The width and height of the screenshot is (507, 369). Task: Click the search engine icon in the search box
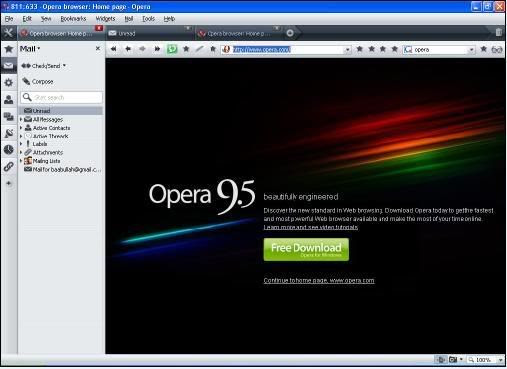[x=408, y=50]
